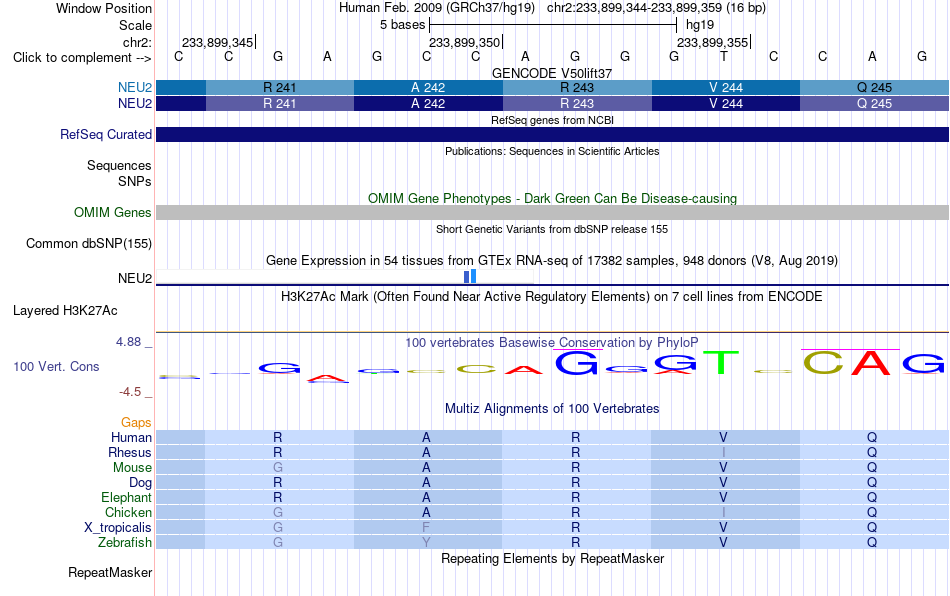
Task: Click the GENCODE V50lift37 track title
Action: coord(552,73)
